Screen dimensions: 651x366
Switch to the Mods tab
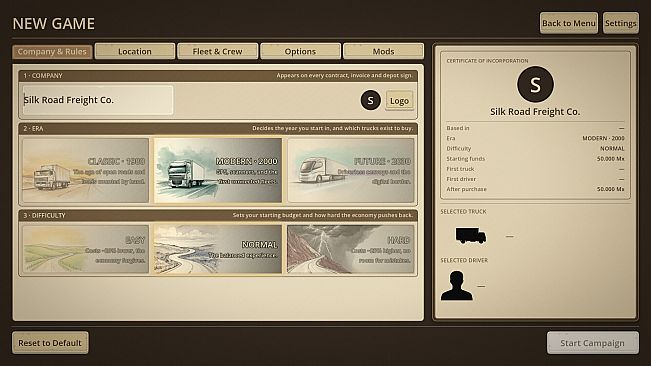point(383,51)
